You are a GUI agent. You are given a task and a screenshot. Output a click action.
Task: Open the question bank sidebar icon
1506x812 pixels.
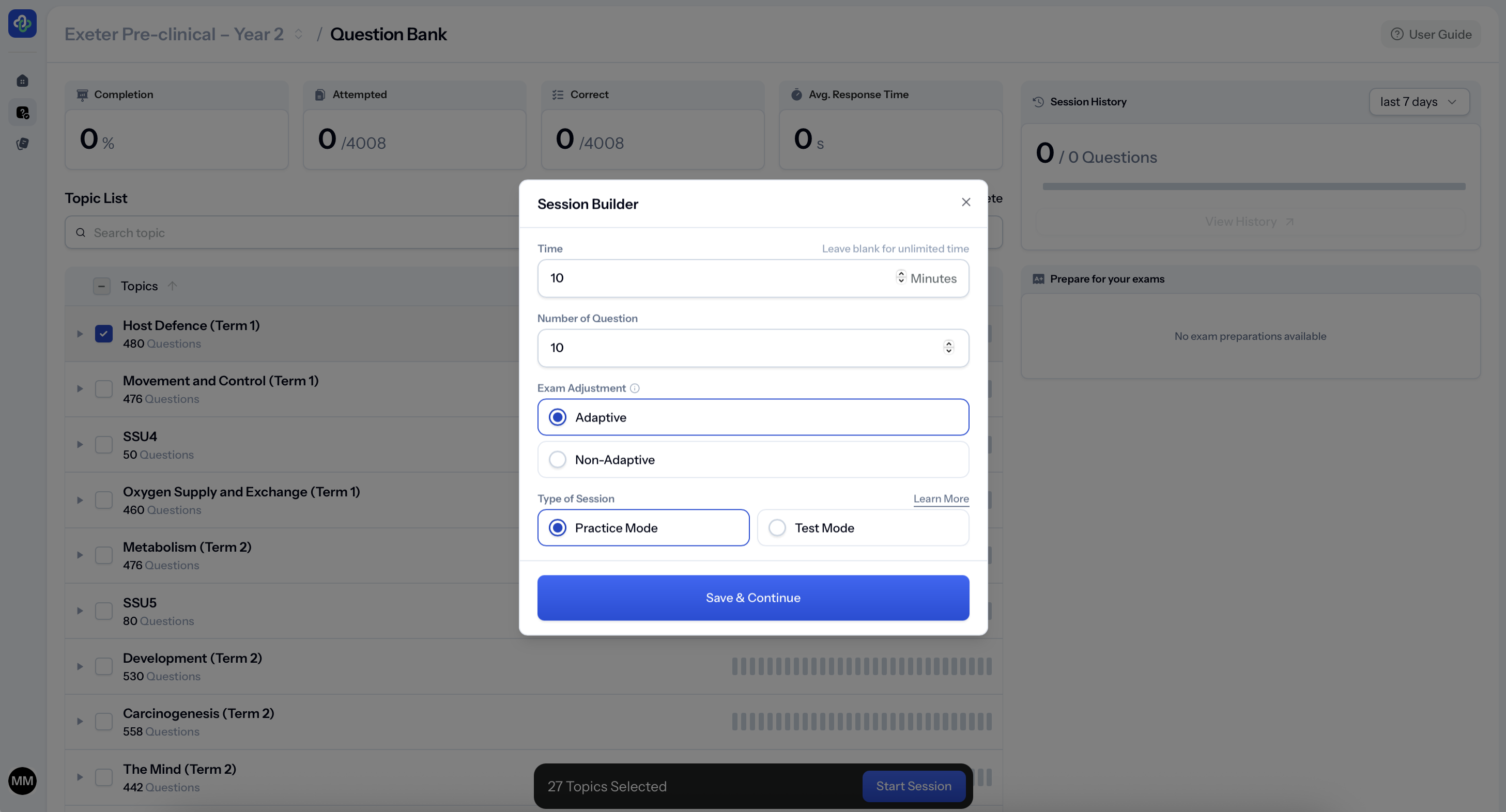[22, 112]
